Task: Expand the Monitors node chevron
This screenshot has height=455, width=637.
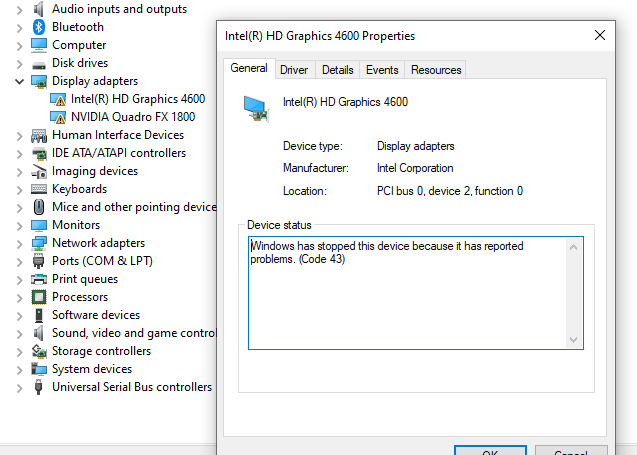Action: tap(20, 226)
